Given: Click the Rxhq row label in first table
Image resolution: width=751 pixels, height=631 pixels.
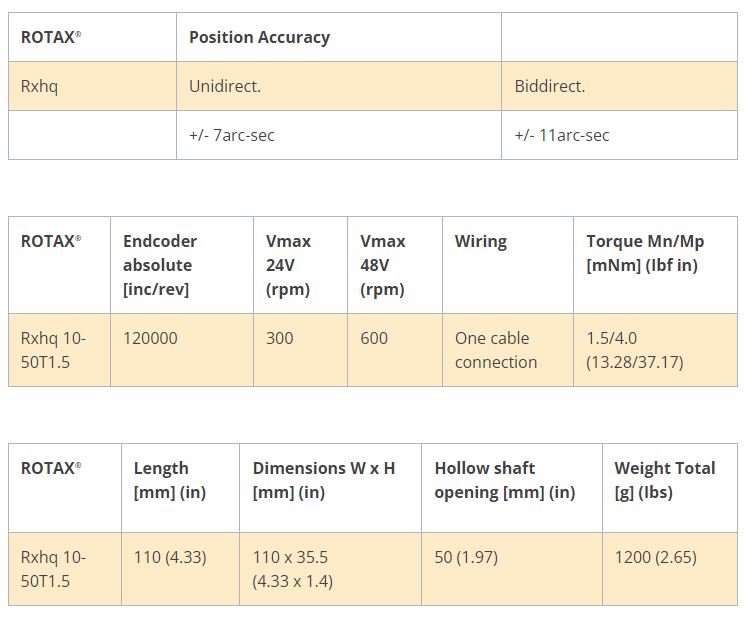Looking at the screenshot, I should (x=40, y=86).
